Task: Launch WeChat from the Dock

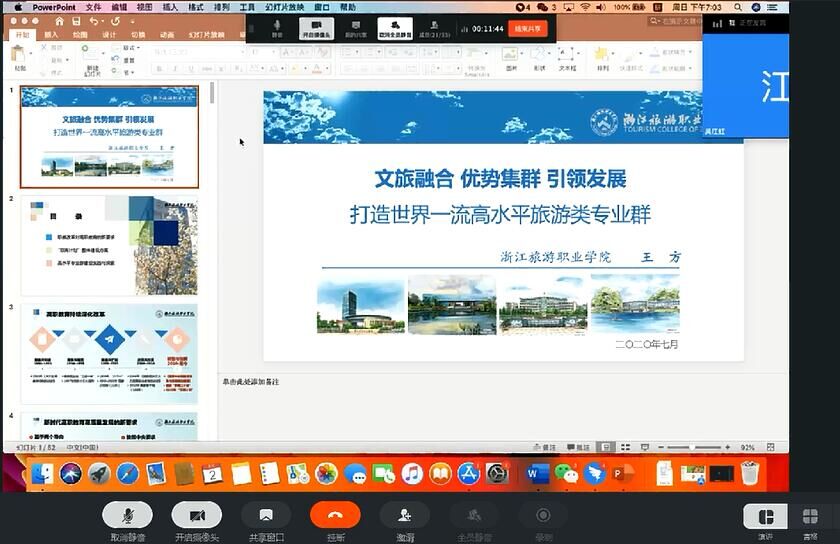Action: [x=567, y=473]
